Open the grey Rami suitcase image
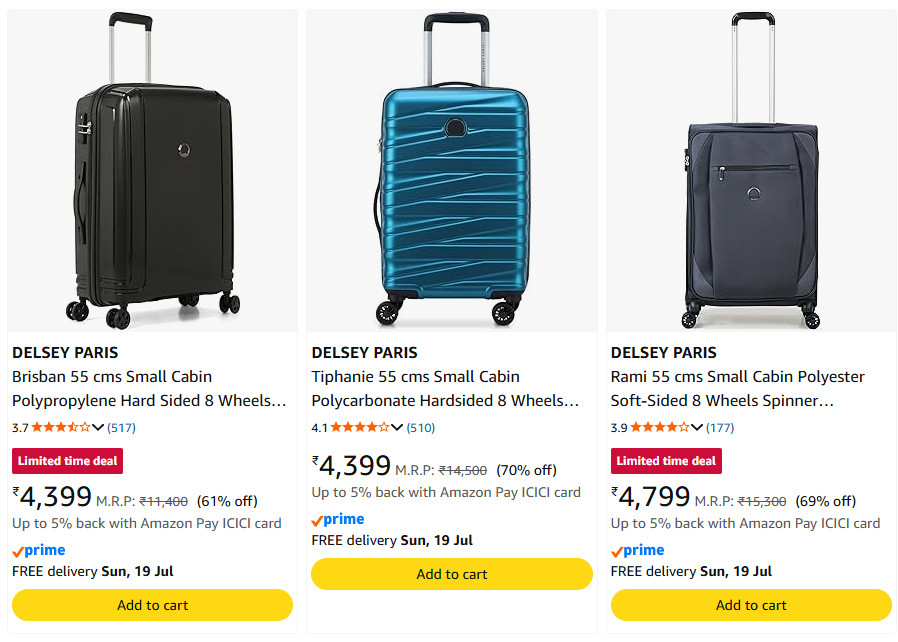Viewport: 898px width, 642px height. pos(751,170)
